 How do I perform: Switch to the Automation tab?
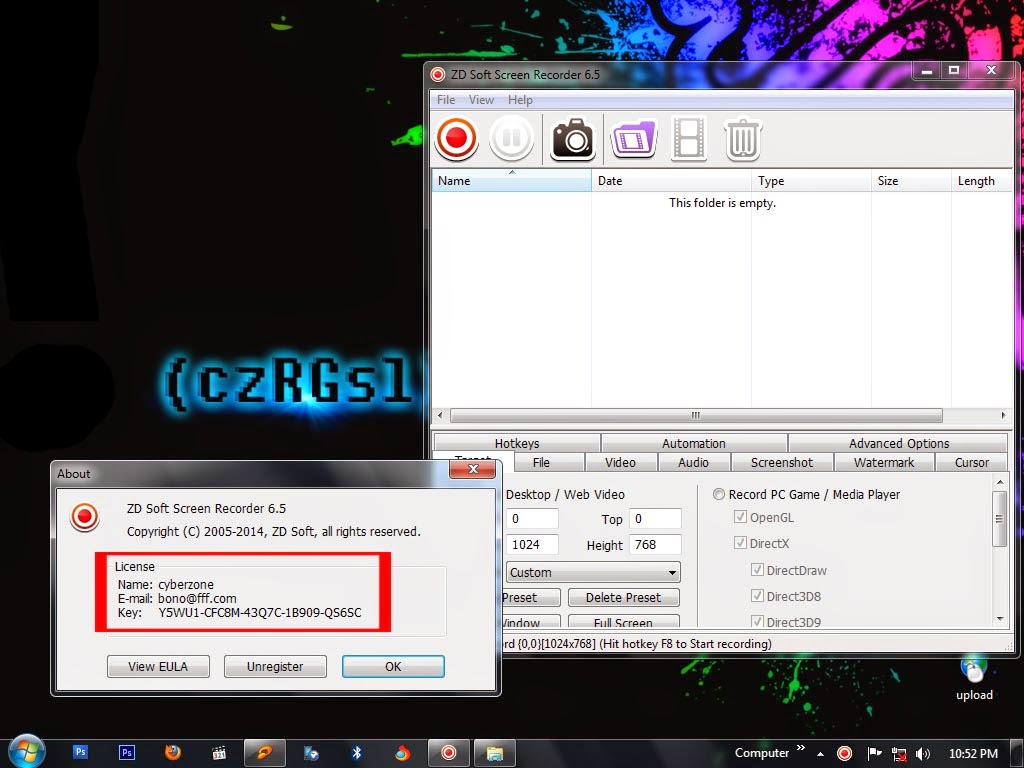coord(694,443)
